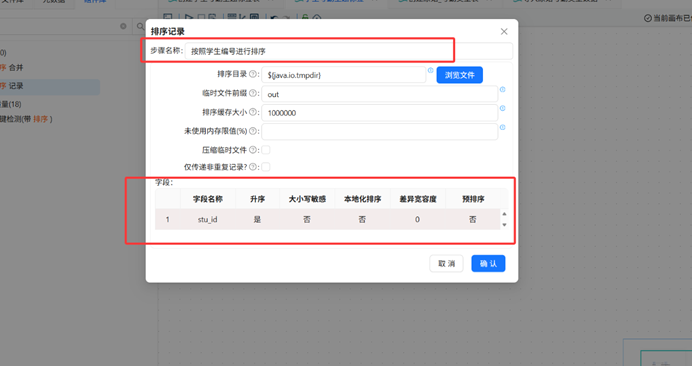This screenshot has width=692, height=366.
Task: Click blue variable icon after 临时文件前缀 field
Action: (x=502, y=89)
